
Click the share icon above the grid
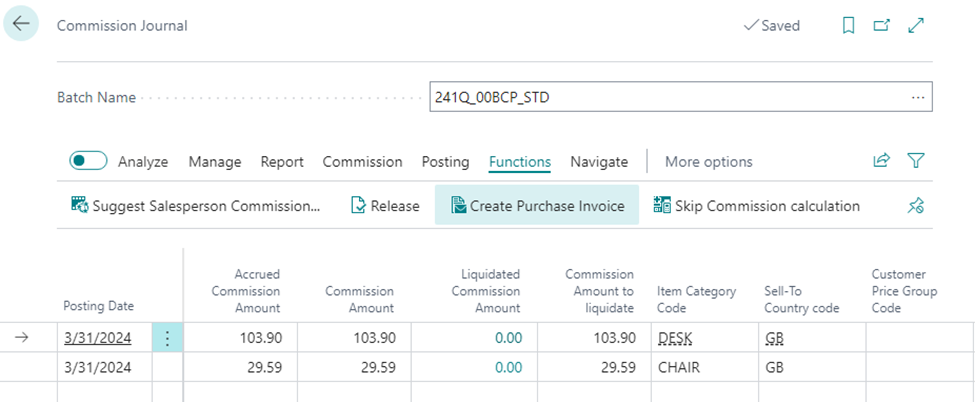[x=881, y=161]
